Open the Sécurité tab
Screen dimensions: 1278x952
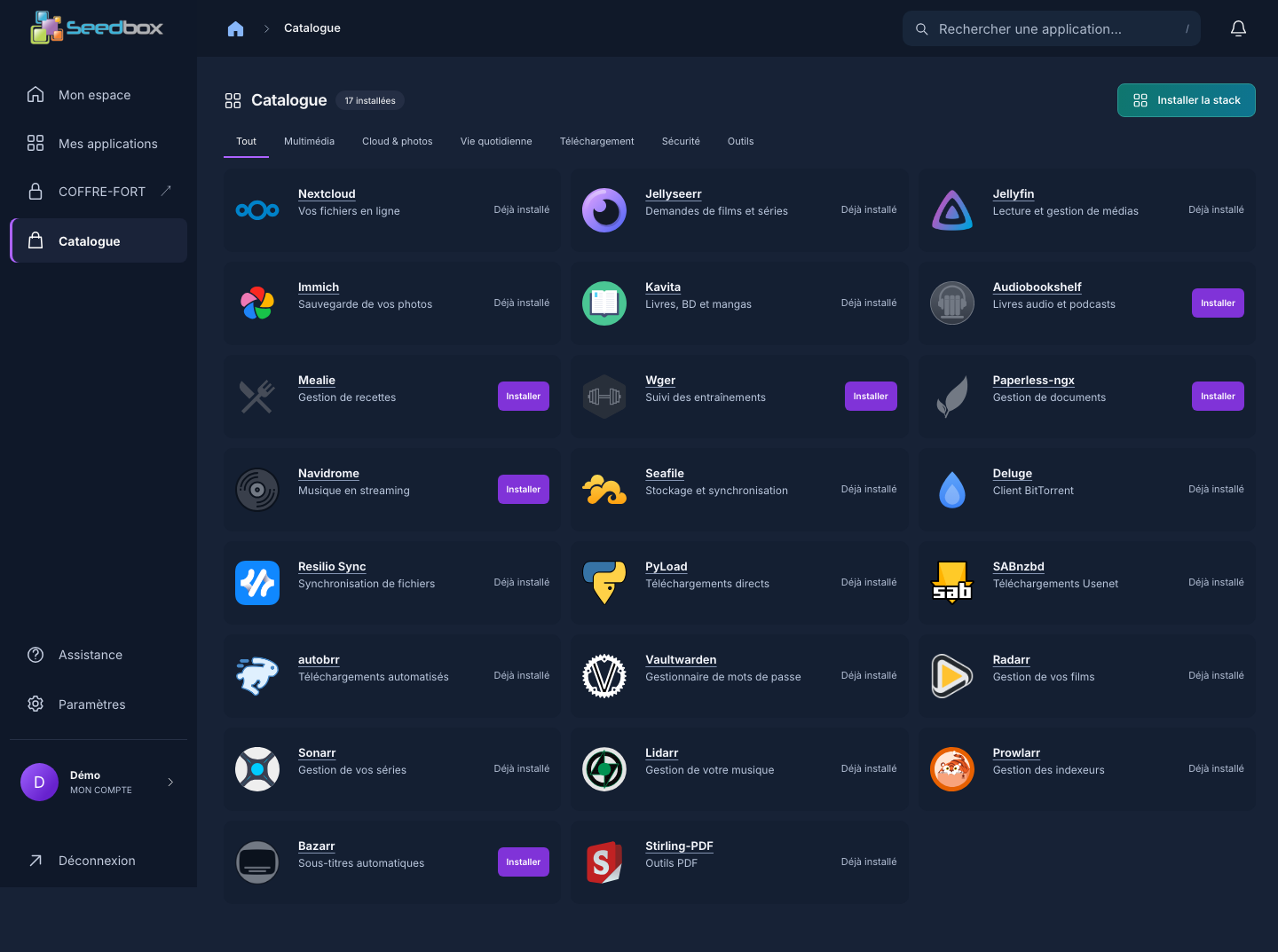681,141
